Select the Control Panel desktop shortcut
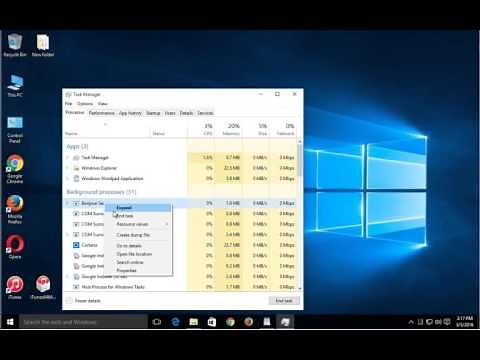The width and height of the screenshot is (480, 360). tap(15, 130)
